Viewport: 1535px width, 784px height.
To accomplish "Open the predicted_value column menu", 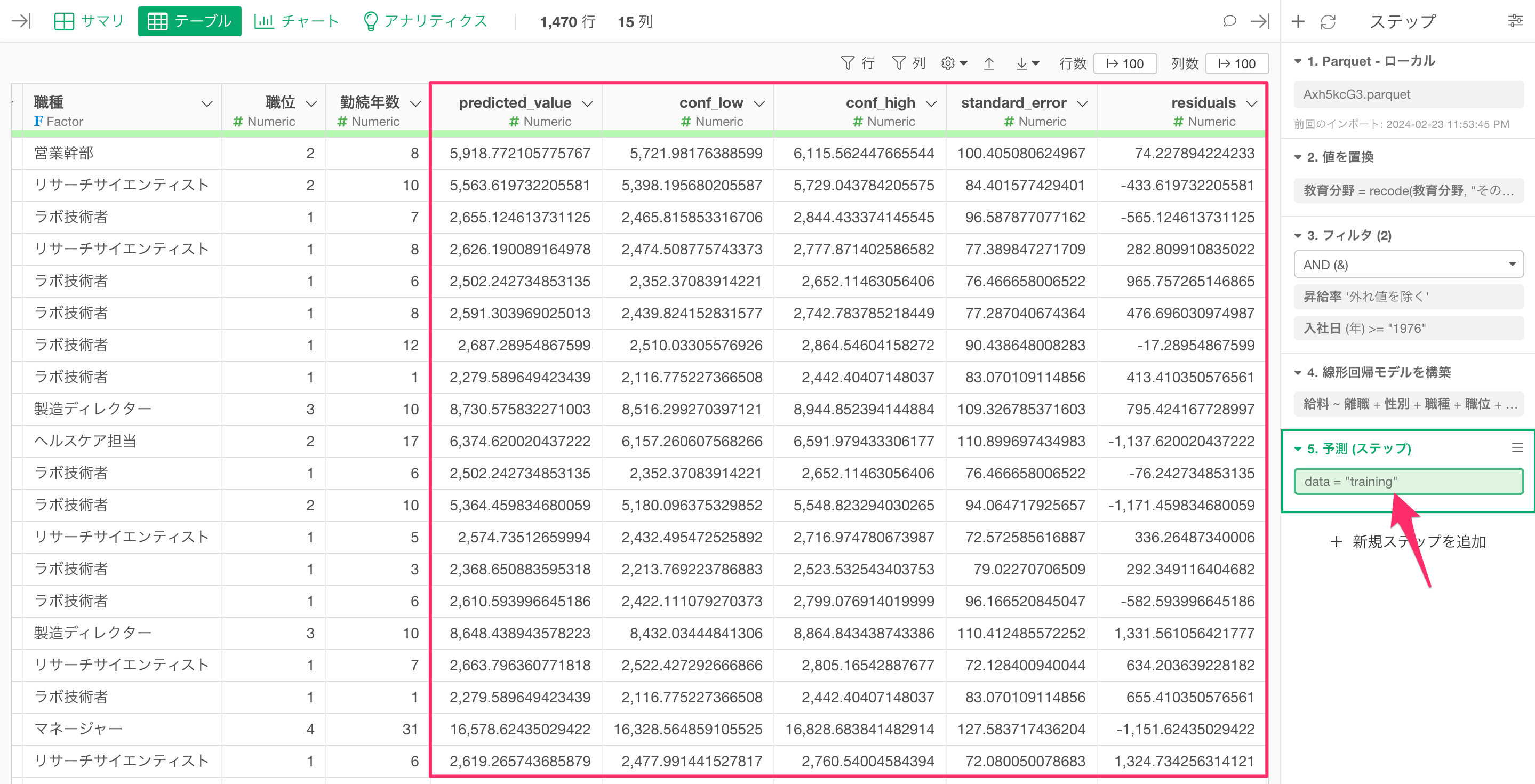I will 588,103.
